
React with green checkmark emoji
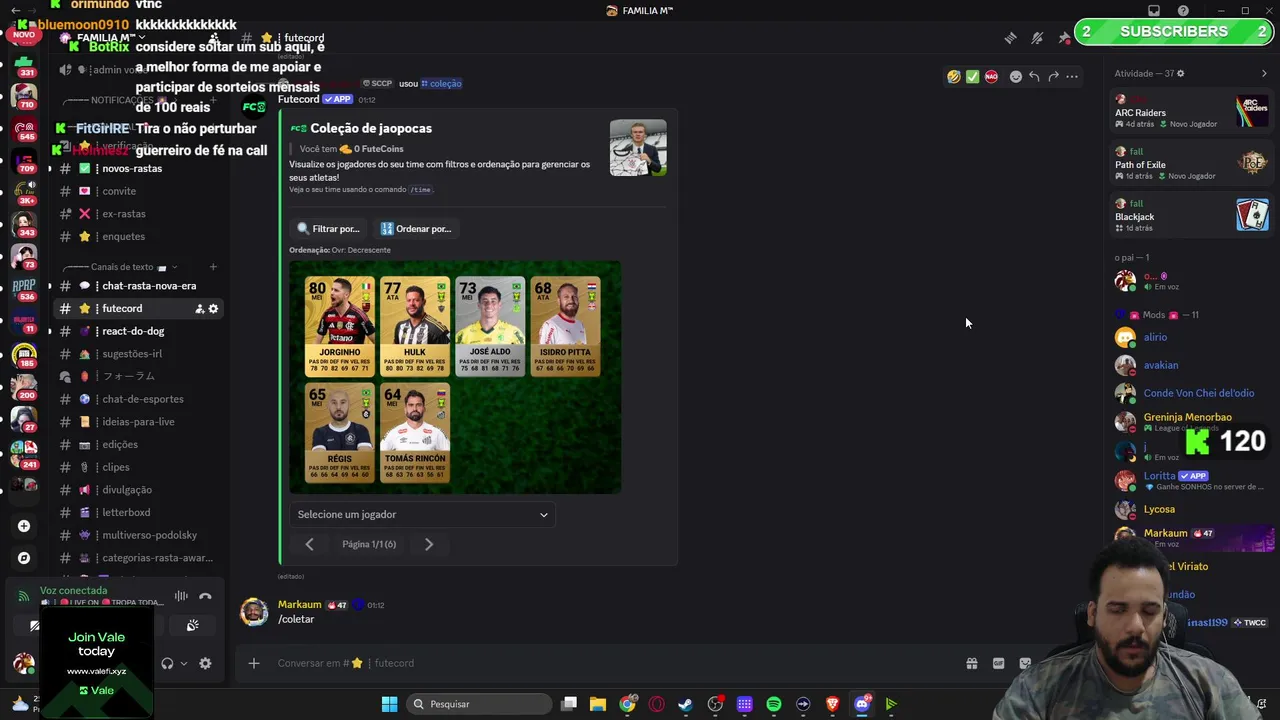pos(972,76)
